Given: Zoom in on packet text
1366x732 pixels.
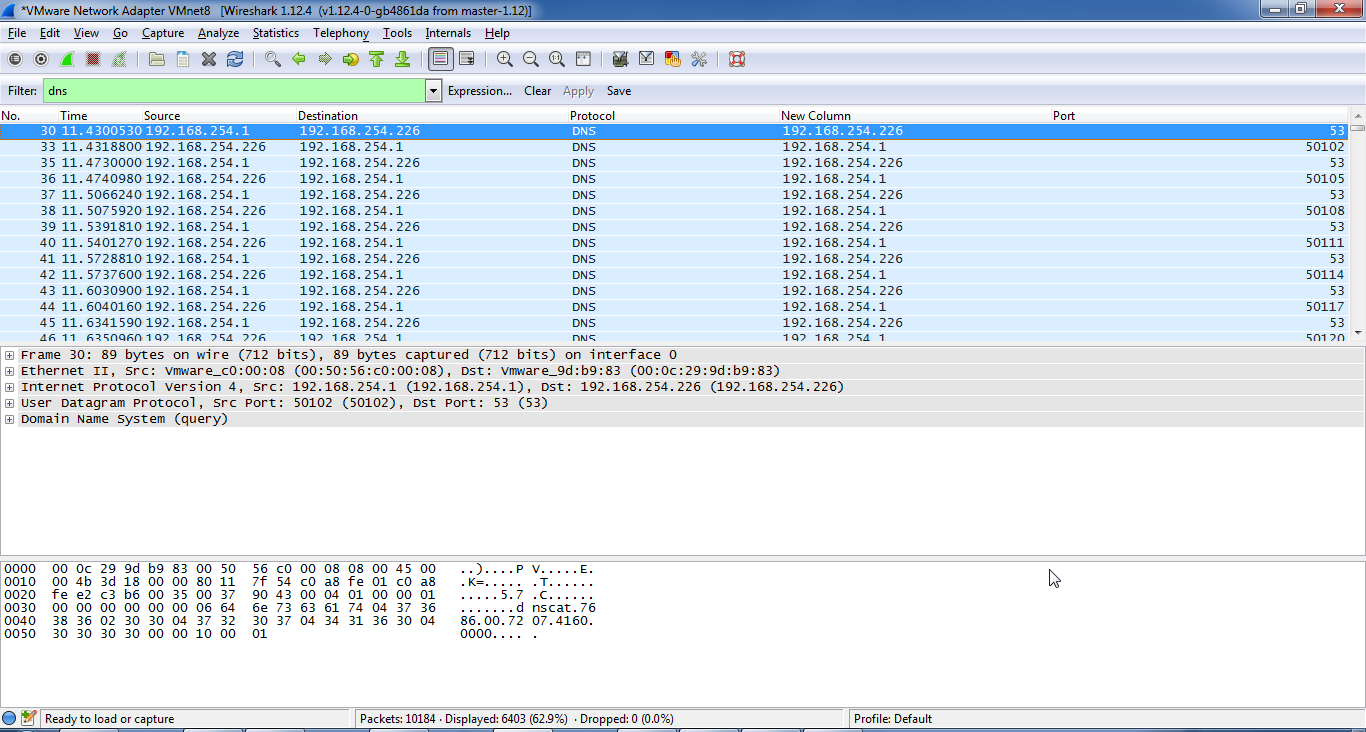Looking at the screenshot, I should (505, 59).
